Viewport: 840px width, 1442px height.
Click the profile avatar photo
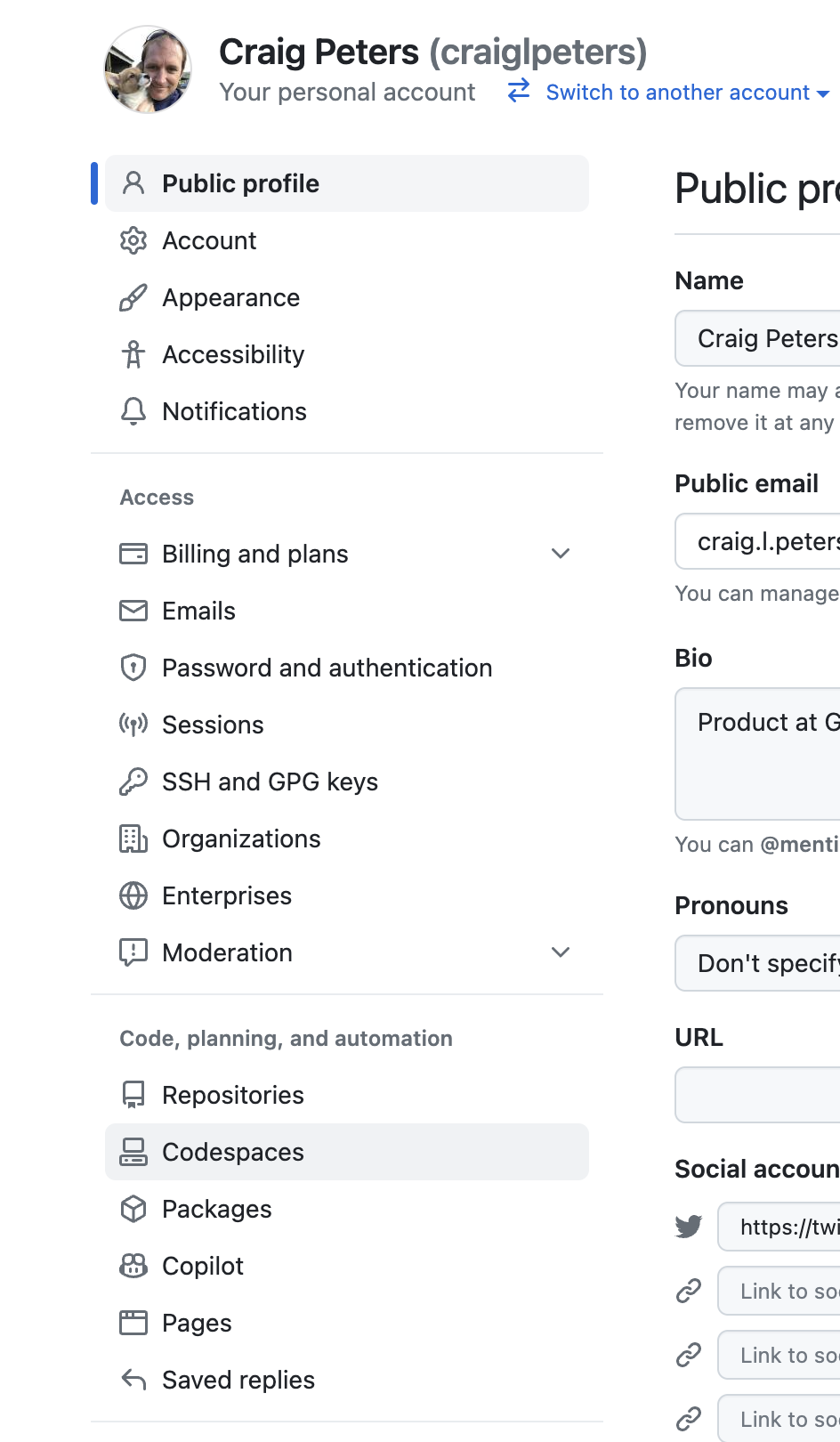coord(148,69)
